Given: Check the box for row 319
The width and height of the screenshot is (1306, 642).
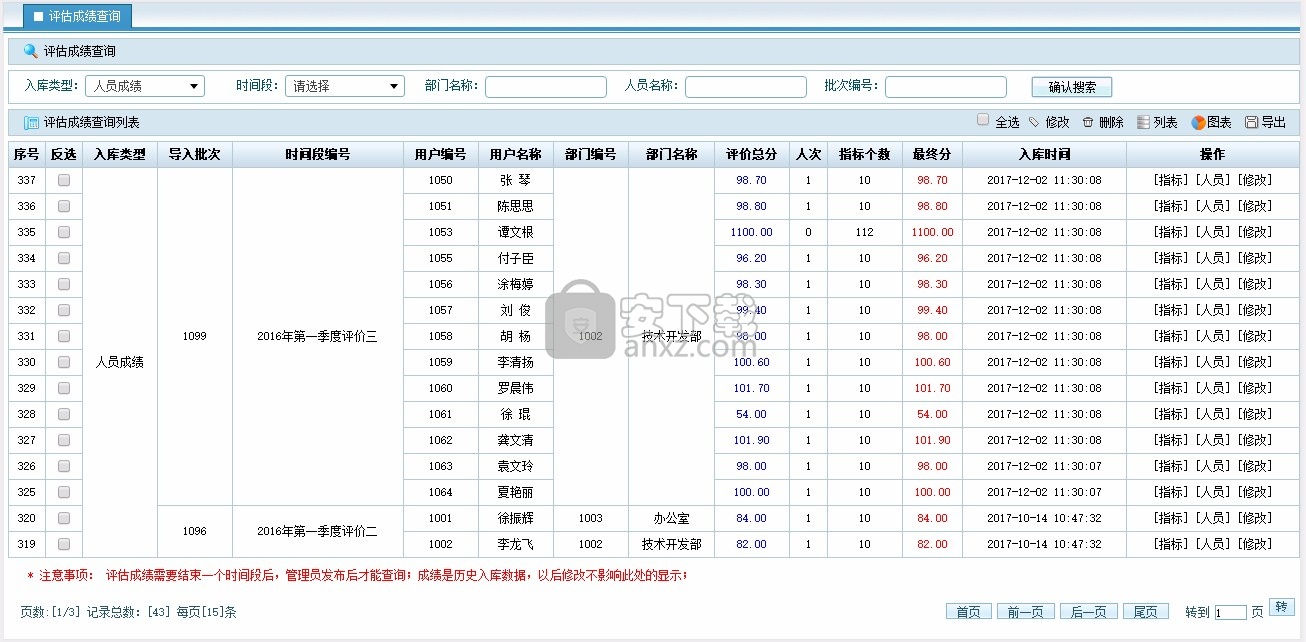Looking at the screenshot, I should pyautogui.click(x=64, y=544).
